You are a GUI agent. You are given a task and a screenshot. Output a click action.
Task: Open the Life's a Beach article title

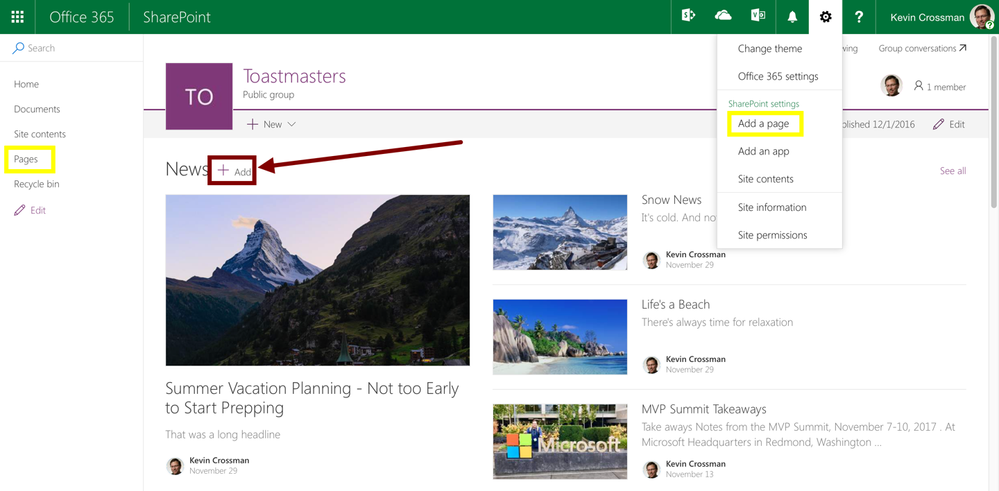click(x=675, y=304)
